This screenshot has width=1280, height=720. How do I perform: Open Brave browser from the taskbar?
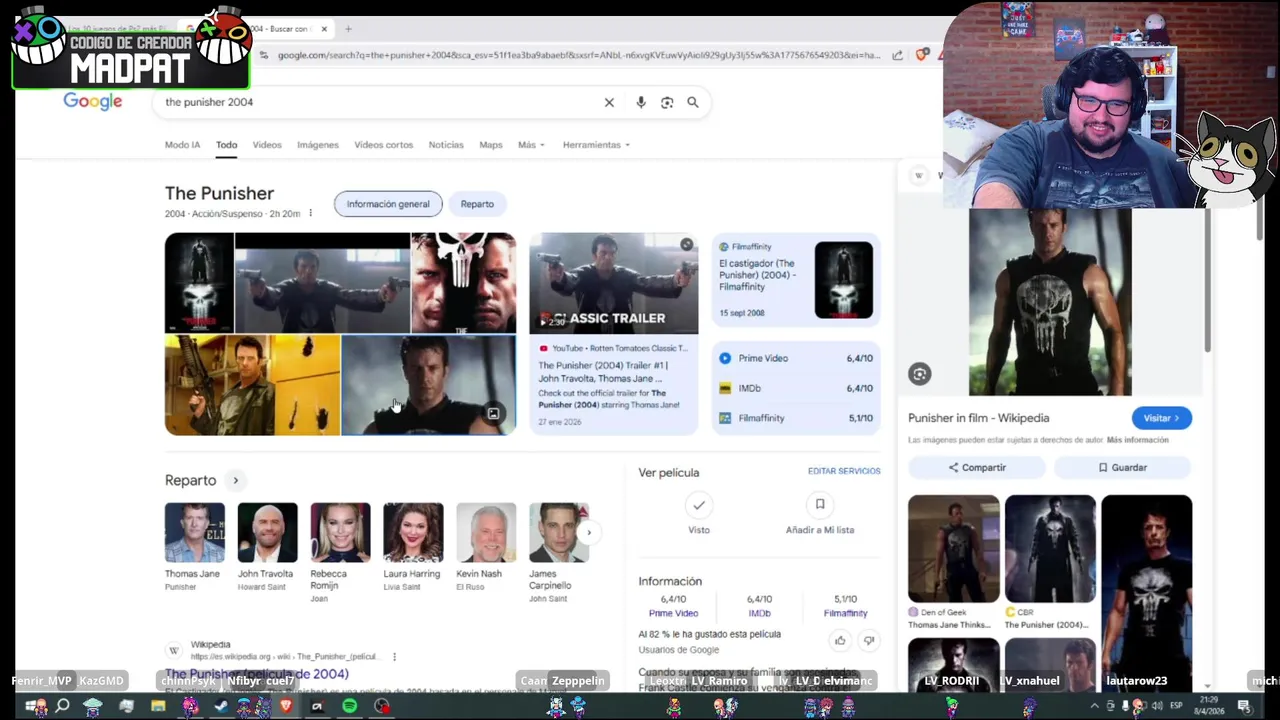click(x=285, y=706)
